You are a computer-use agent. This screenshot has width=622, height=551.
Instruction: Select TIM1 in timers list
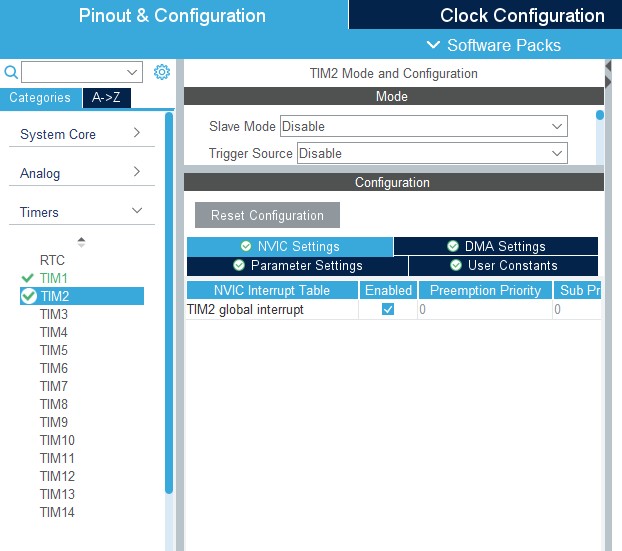click(54, 278)
